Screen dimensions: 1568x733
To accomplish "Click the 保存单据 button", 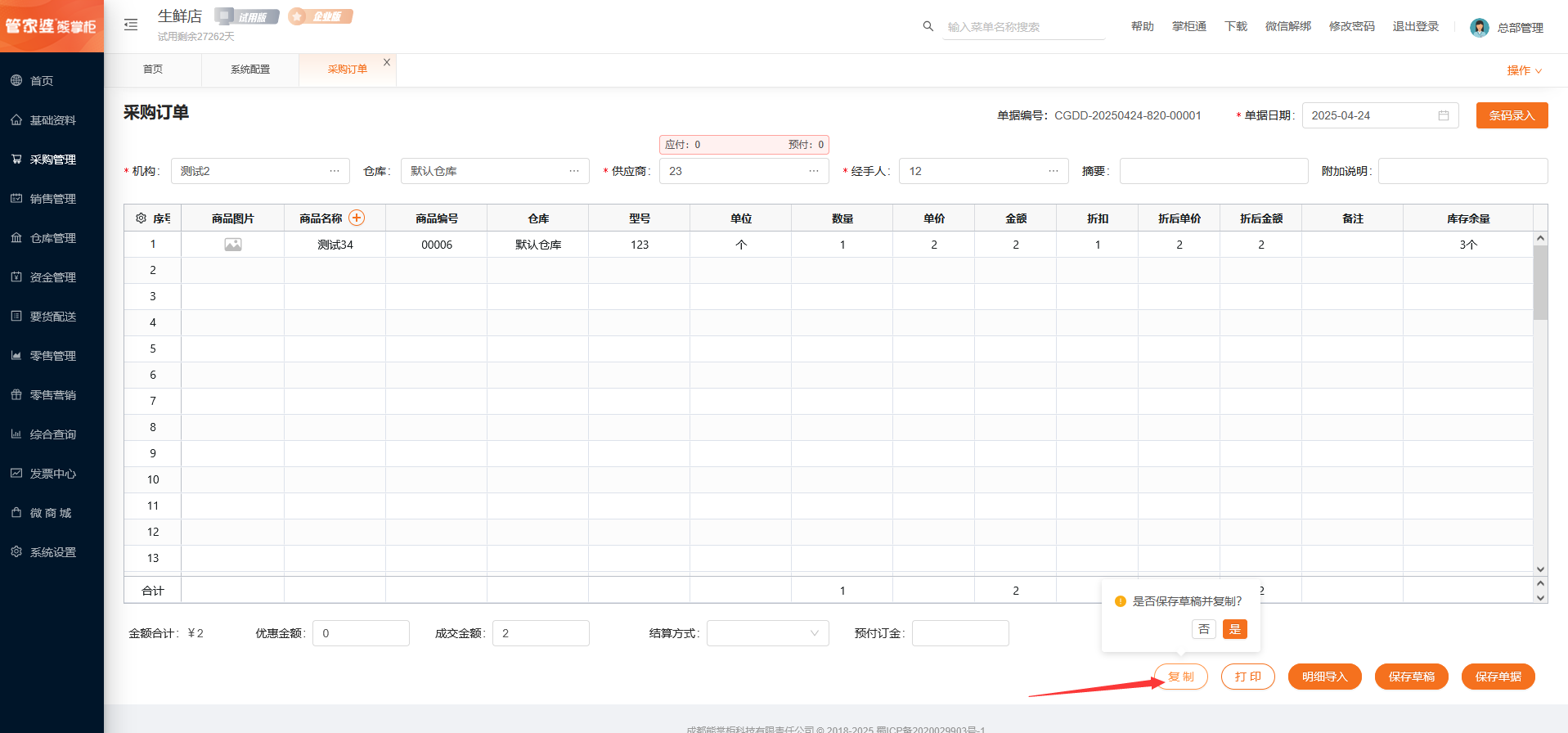I will tap(1498, 677).
